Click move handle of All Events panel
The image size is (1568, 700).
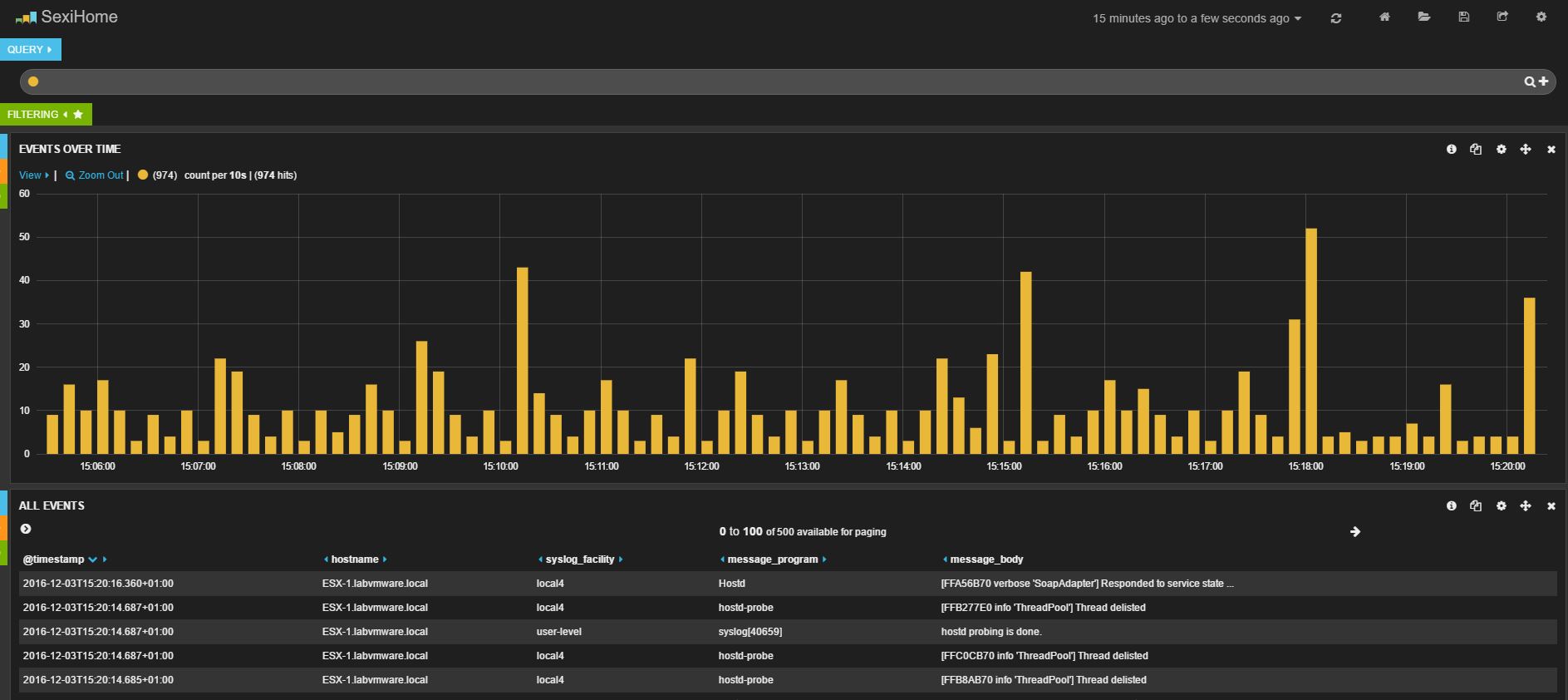[x=1526, y=505]
